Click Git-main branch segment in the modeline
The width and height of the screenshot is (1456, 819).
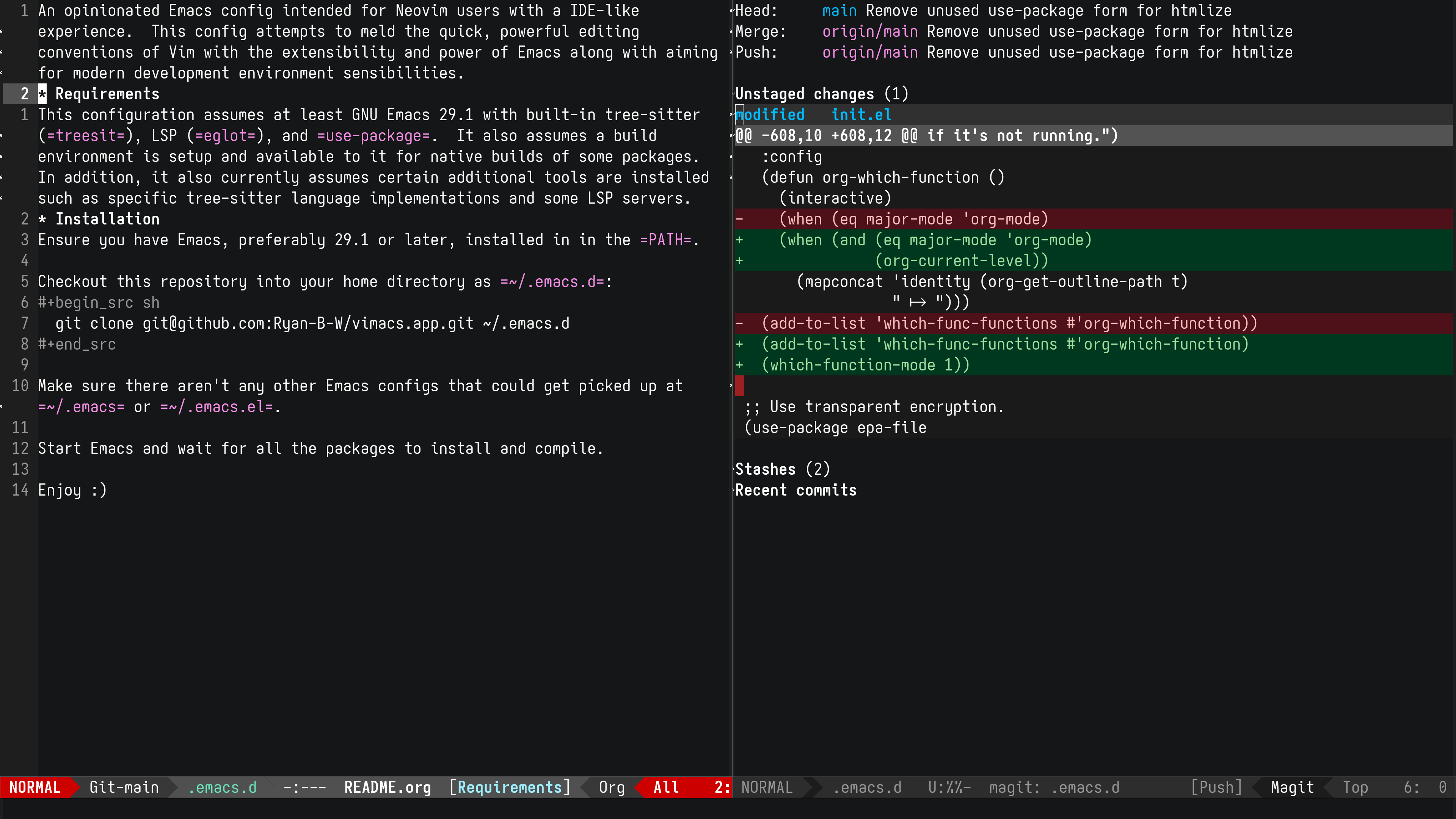124,788
